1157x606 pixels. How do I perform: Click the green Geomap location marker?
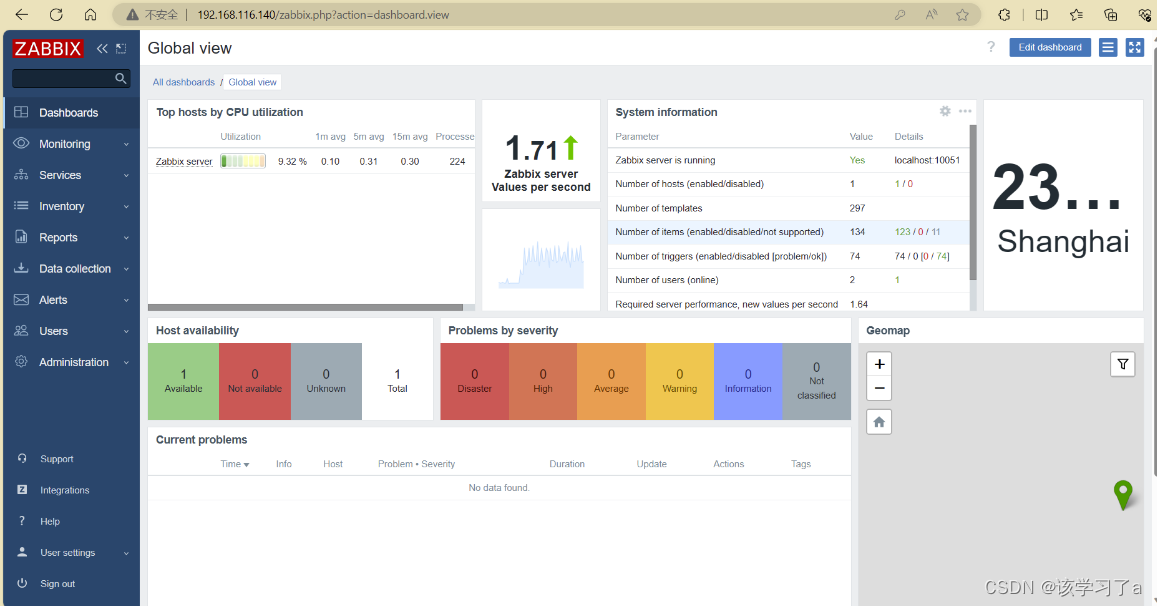pyautogui.click(x=1123, y=495)
